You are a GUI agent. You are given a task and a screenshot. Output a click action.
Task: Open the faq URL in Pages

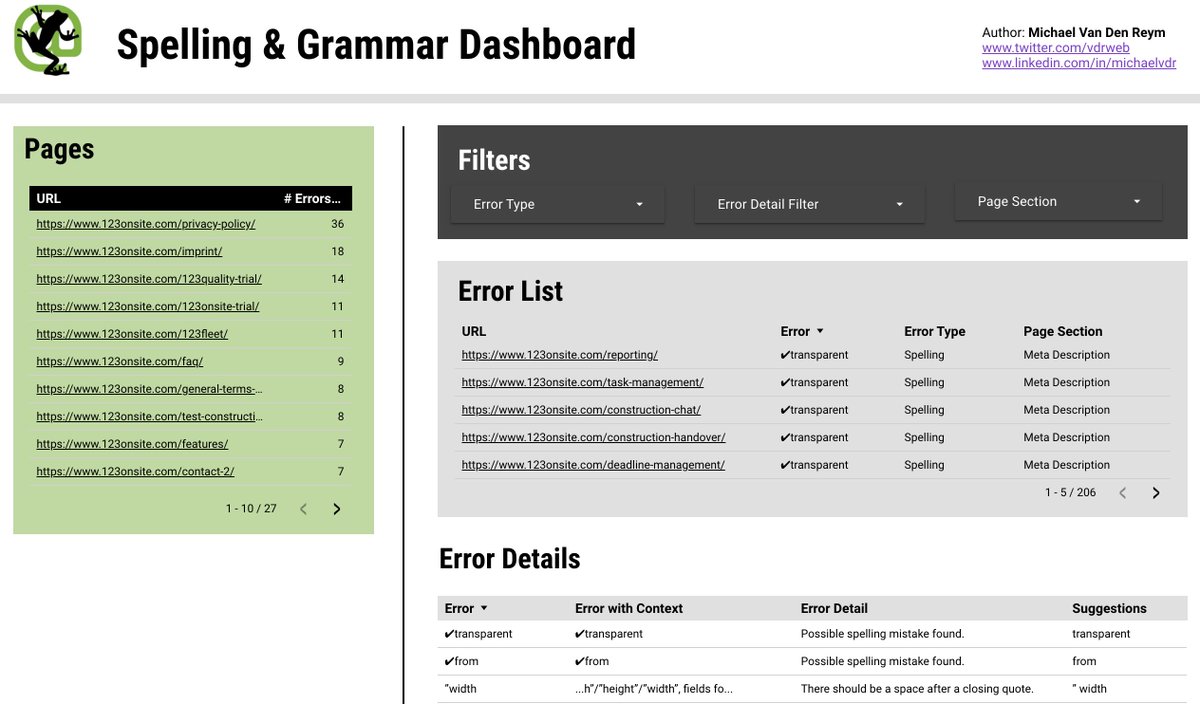tap(120, 362)
